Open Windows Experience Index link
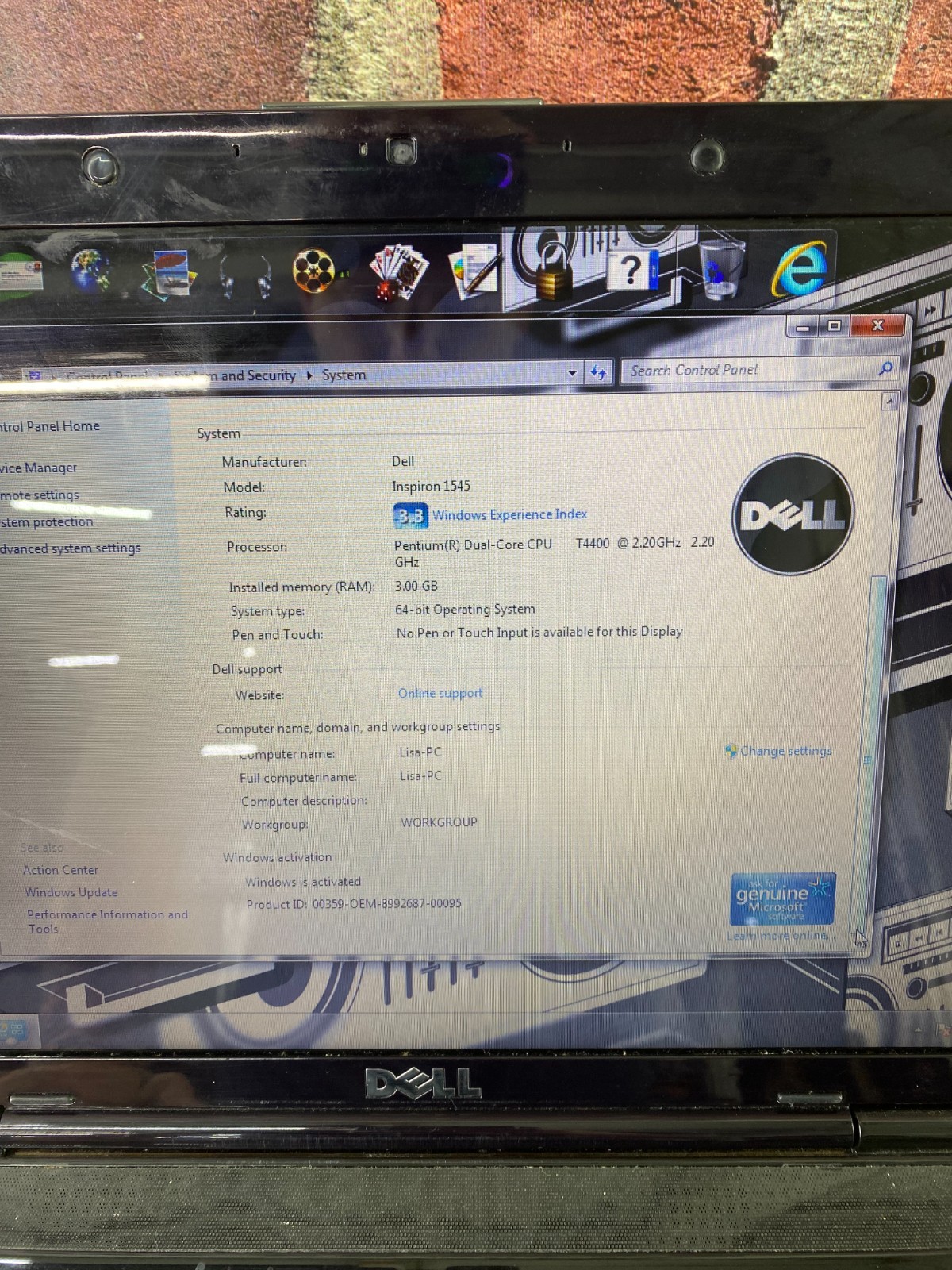This screenshot has width=952, height=1270. 509,514
